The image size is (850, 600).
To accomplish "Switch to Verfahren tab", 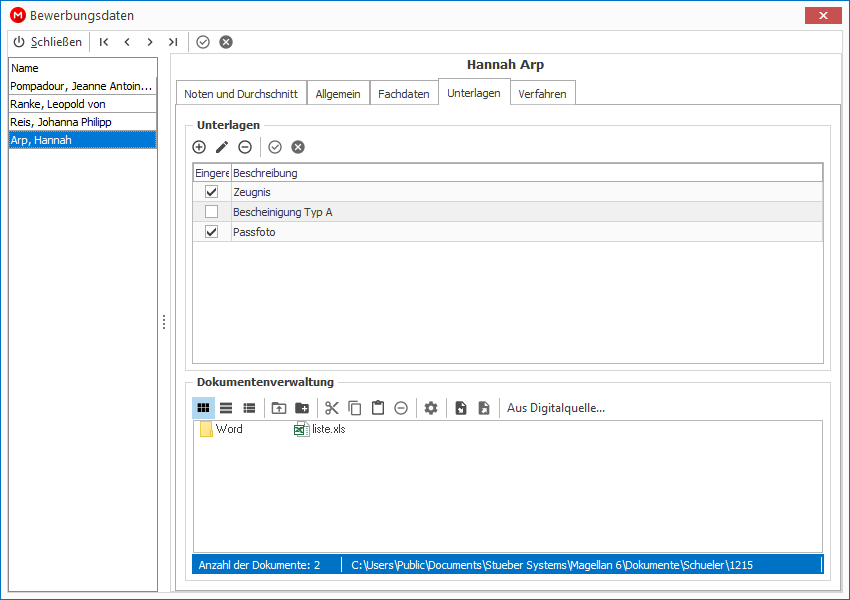I will click(542, 94).
